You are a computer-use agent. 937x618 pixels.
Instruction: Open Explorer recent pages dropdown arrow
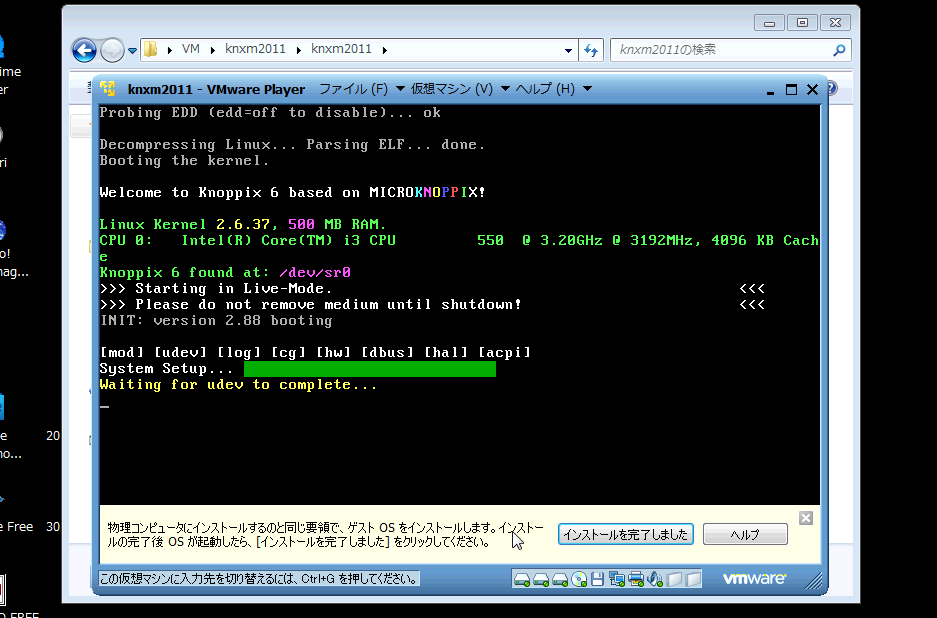[x=132, y=51]
